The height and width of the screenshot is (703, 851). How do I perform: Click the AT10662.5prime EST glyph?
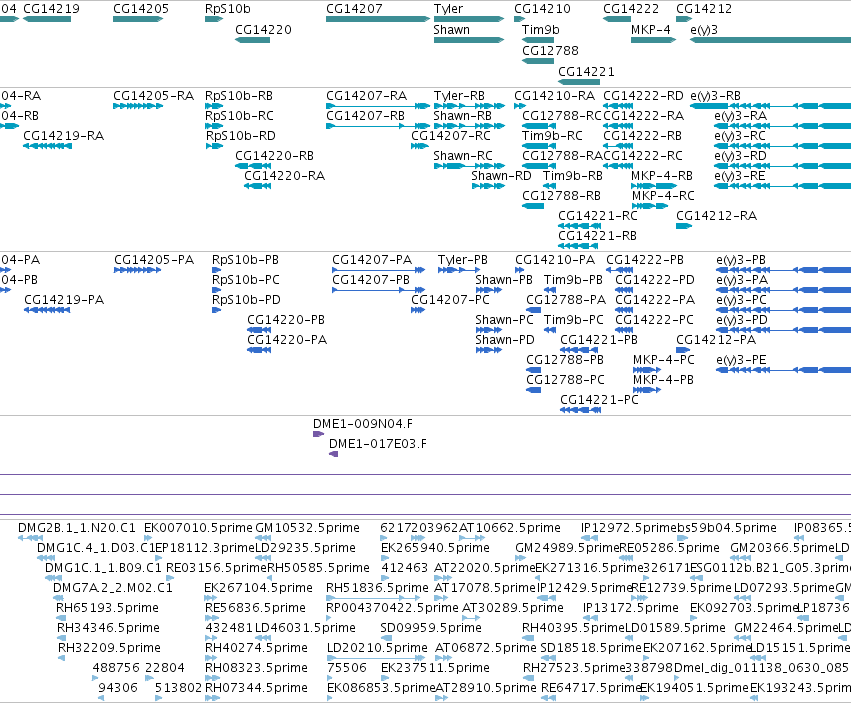tap(472, 538)
